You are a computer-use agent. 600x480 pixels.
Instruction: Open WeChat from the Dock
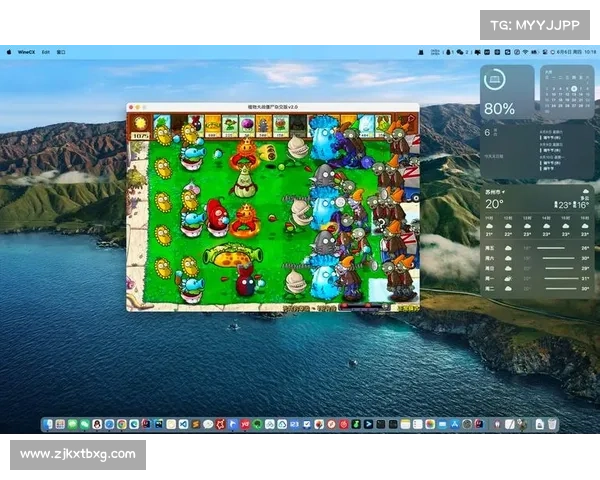[x=85, y=424]
